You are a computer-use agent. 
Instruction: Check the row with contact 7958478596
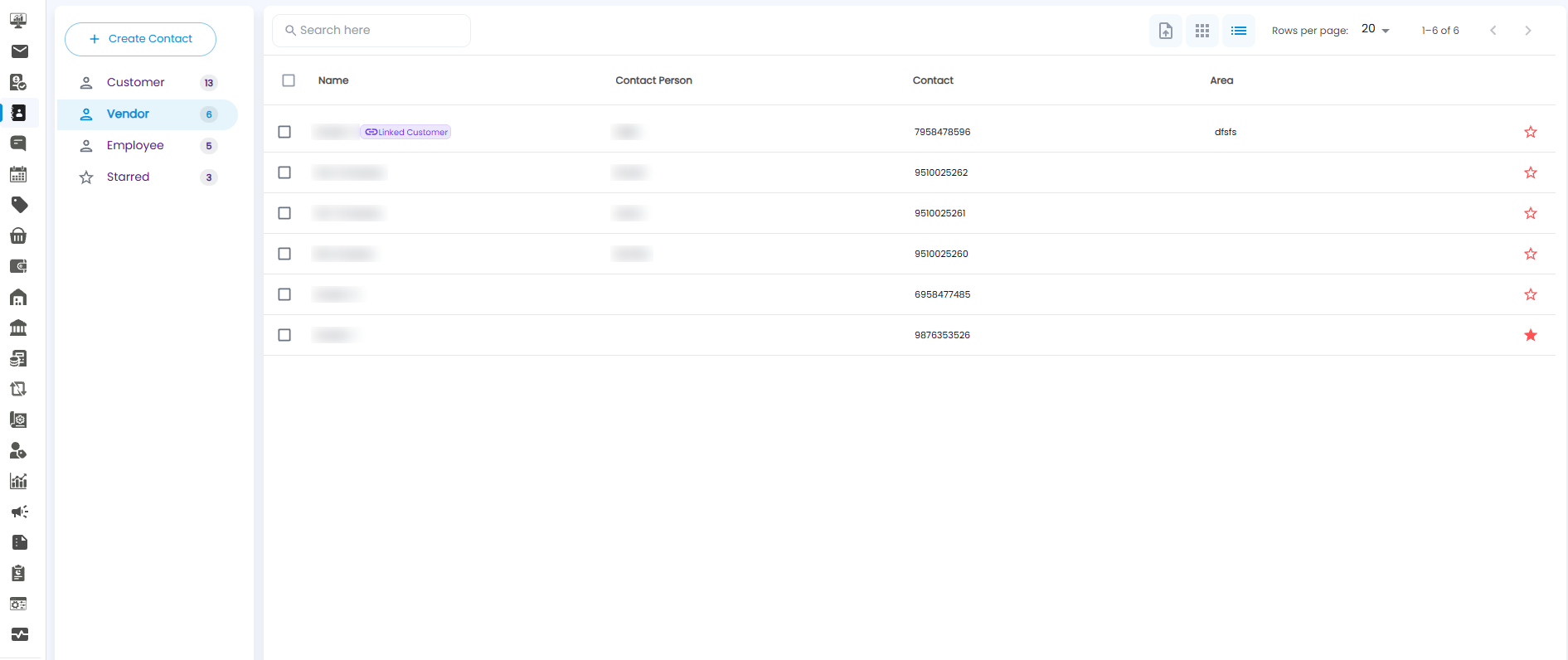(284, 132)
